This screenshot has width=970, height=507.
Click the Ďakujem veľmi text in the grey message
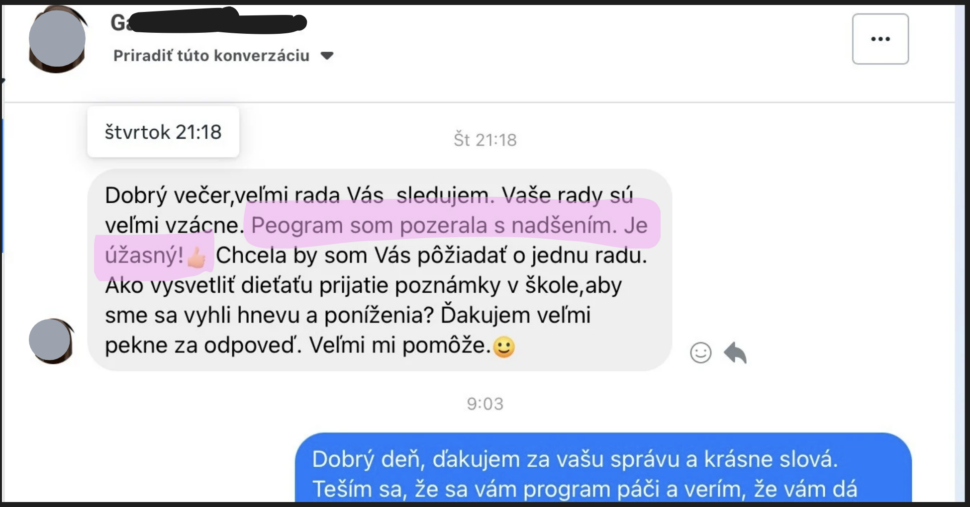[516, 315]
